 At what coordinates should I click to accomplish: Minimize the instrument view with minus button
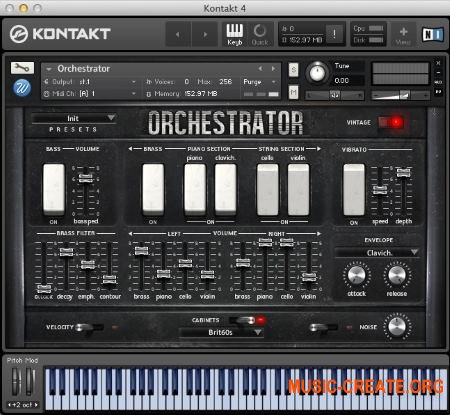[438, 72]
